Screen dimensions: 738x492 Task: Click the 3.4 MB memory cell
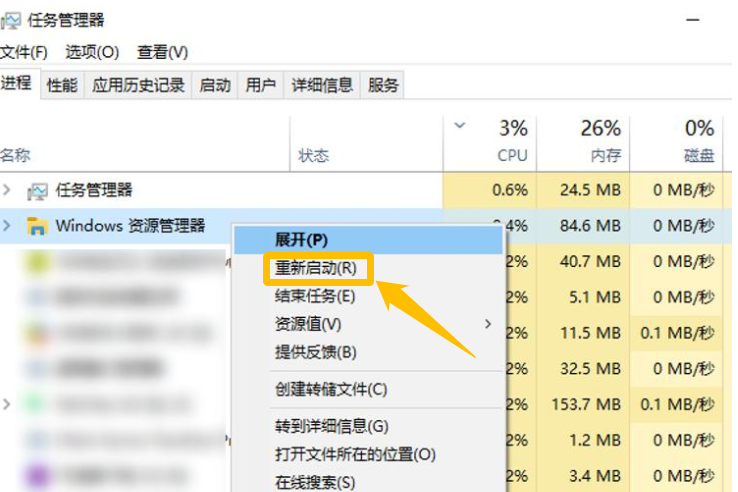pyautogui.click(x=583, y=476)
